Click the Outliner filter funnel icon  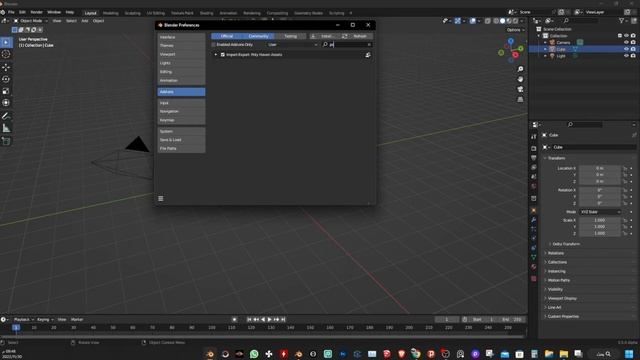(622, 20)
